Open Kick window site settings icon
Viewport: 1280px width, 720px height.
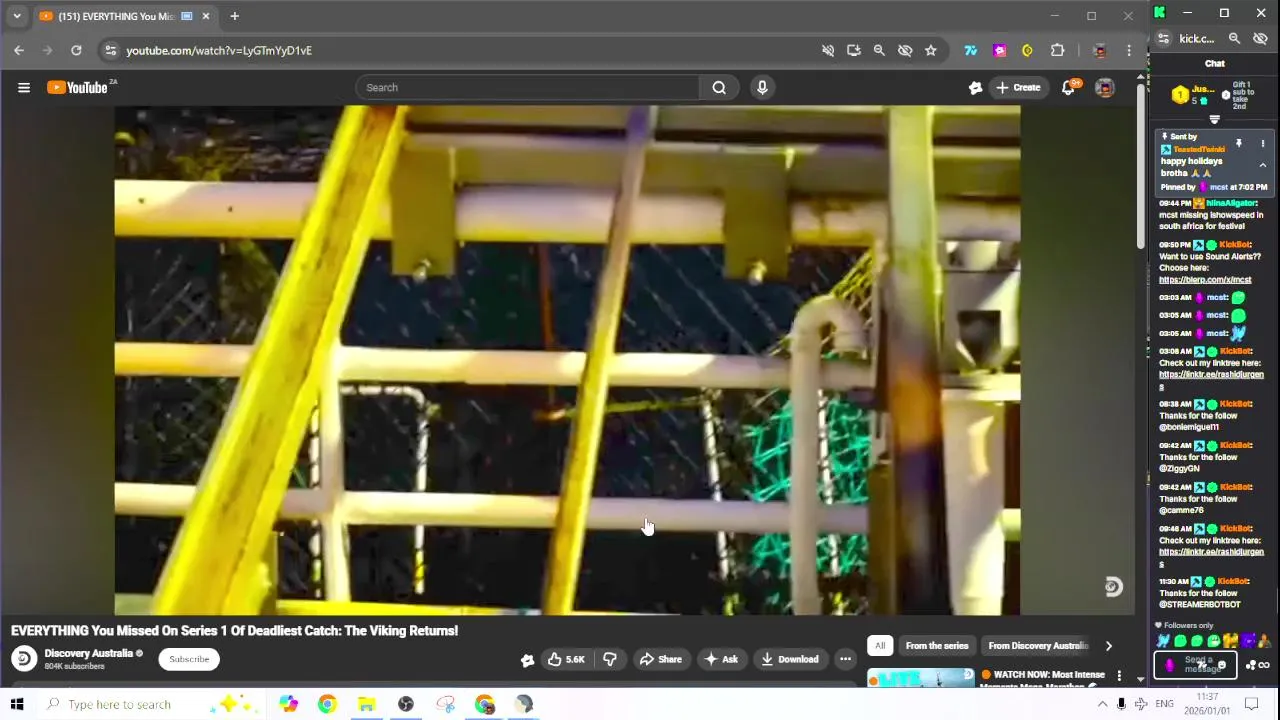1163,39
